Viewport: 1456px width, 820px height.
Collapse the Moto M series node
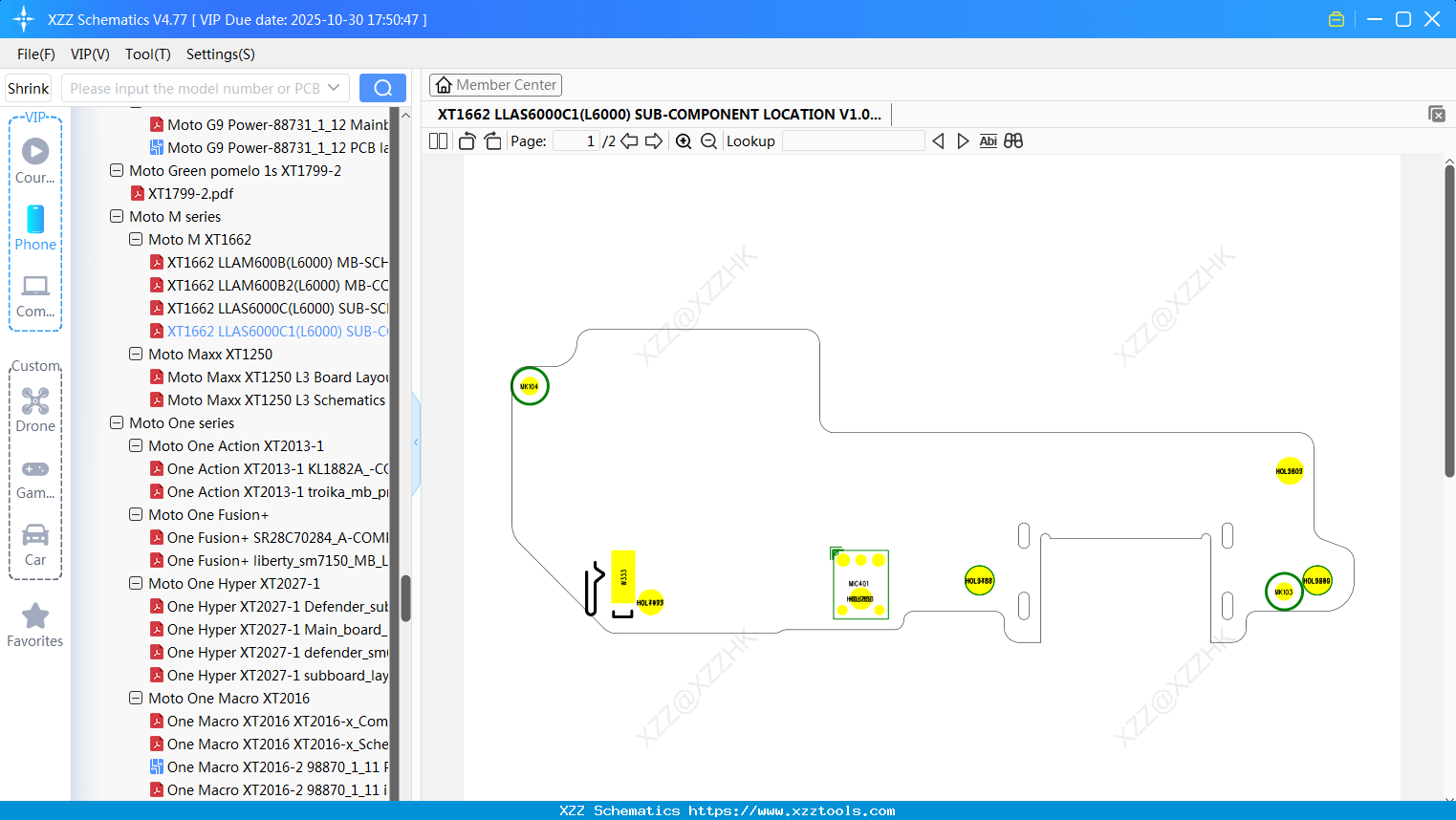tap(117, 216)
